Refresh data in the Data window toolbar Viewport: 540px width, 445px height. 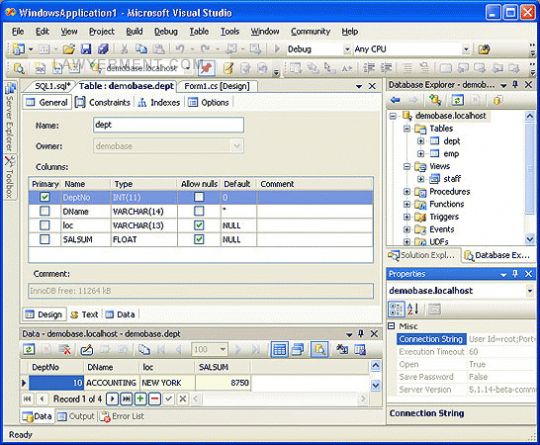[29, 350]
